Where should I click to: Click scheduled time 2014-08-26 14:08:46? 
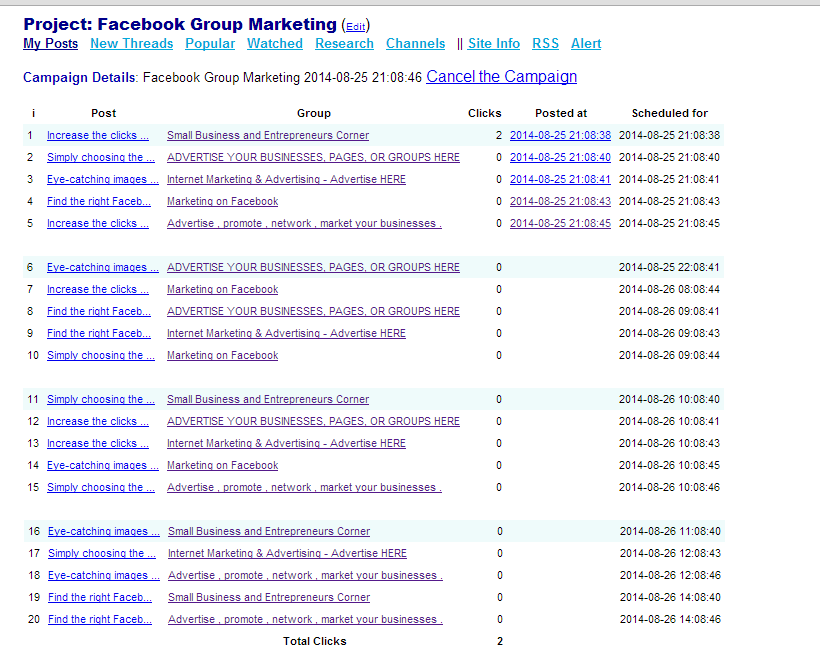tap(670, 618)
